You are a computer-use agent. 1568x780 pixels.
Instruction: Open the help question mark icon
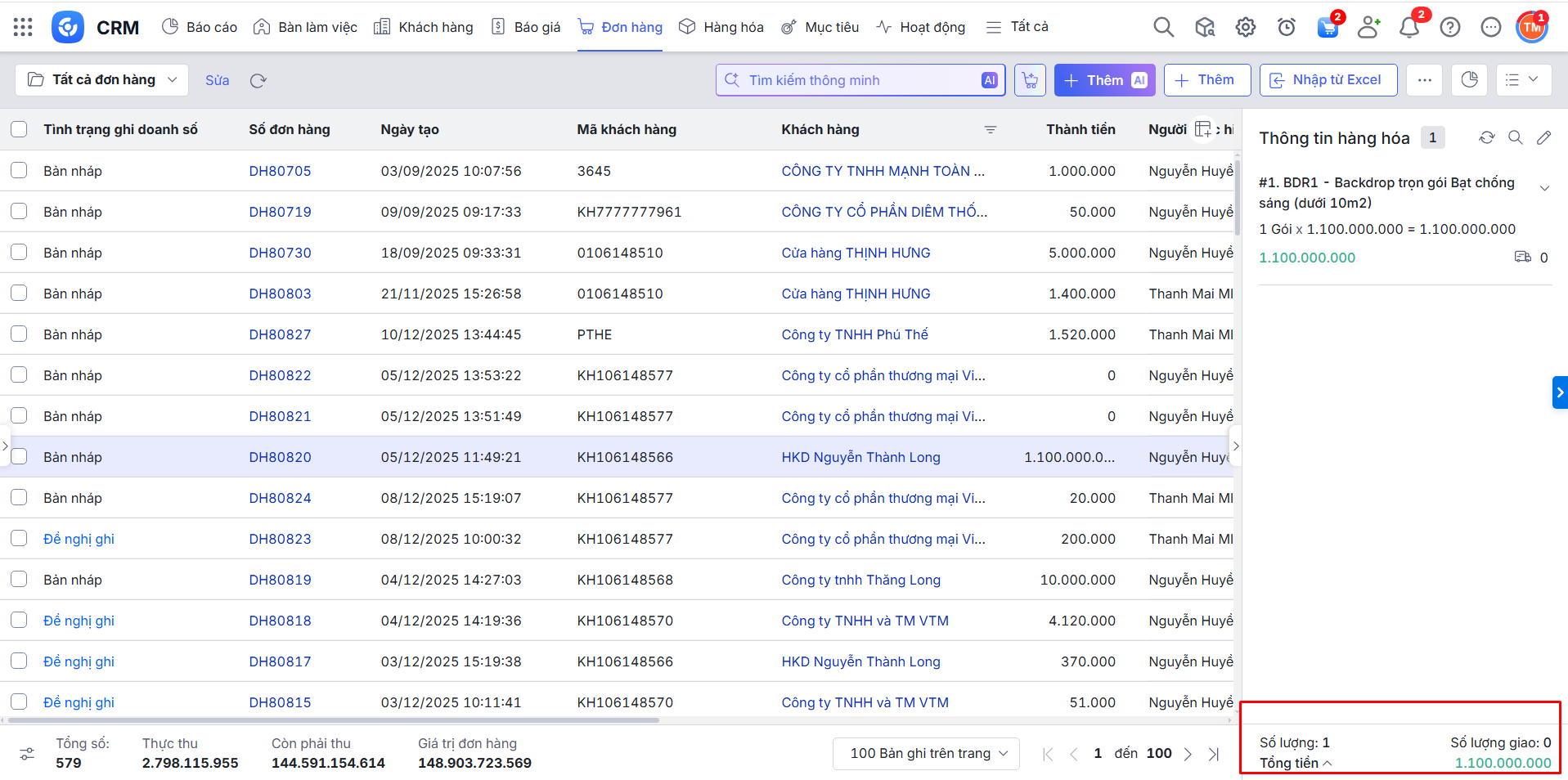(x=1449, y=27)
